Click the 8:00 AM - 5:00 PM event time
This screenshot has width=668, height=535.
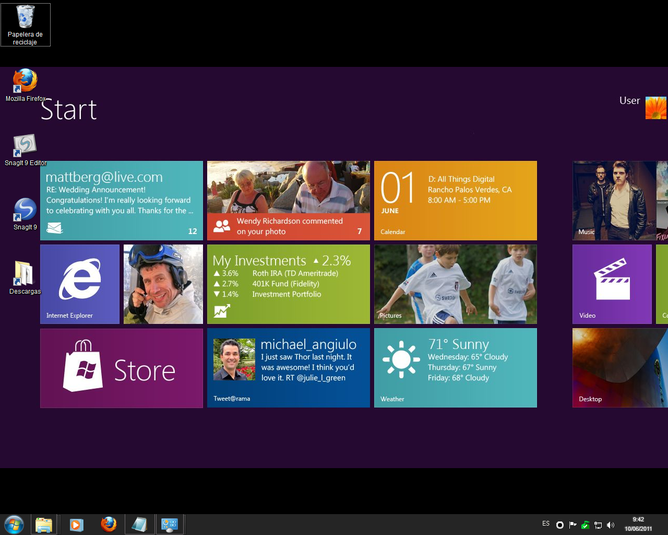[x=459, y=200]
